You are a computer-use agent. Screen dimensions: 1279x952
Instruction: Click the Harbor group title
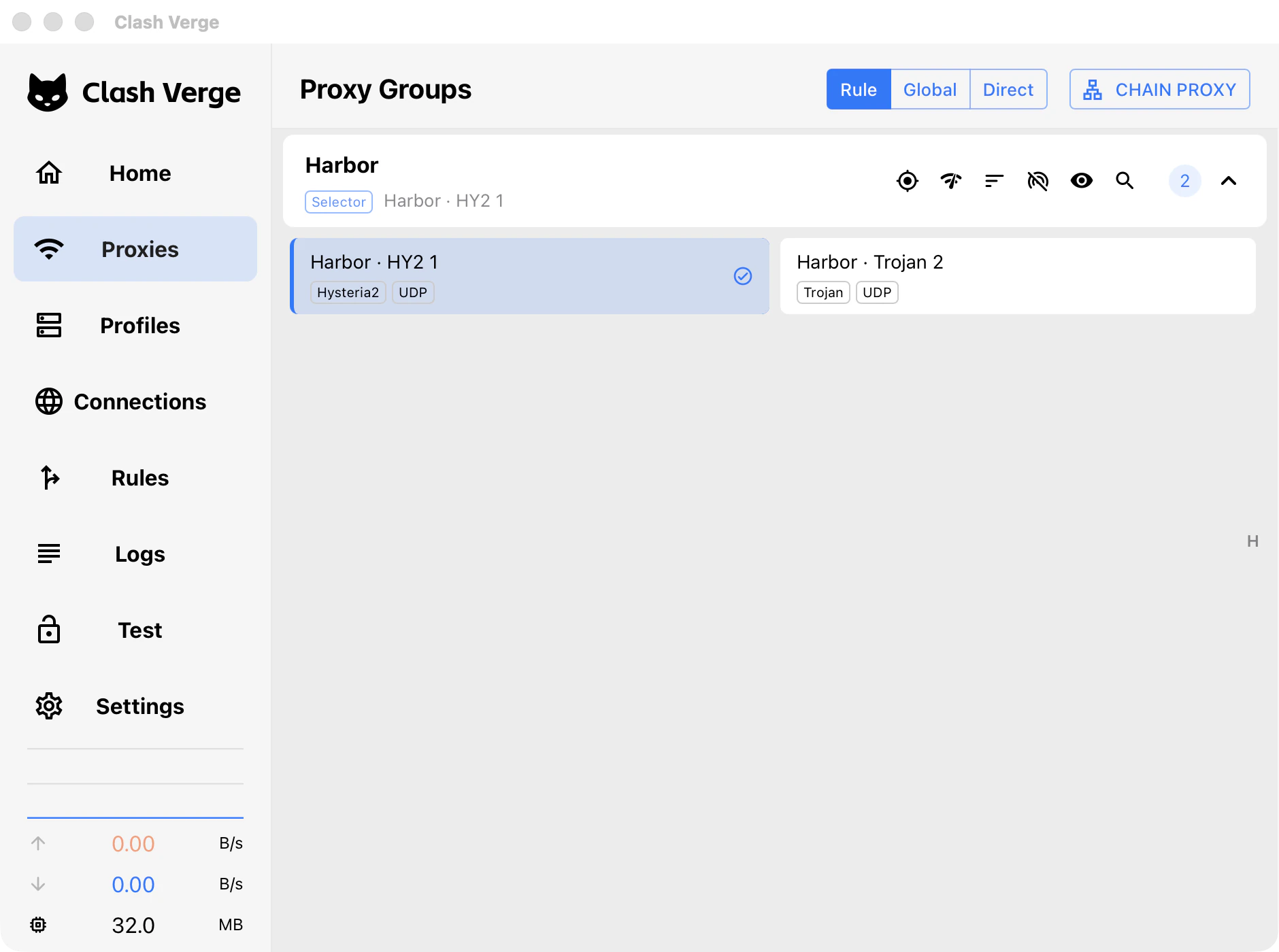pos(342,165)
